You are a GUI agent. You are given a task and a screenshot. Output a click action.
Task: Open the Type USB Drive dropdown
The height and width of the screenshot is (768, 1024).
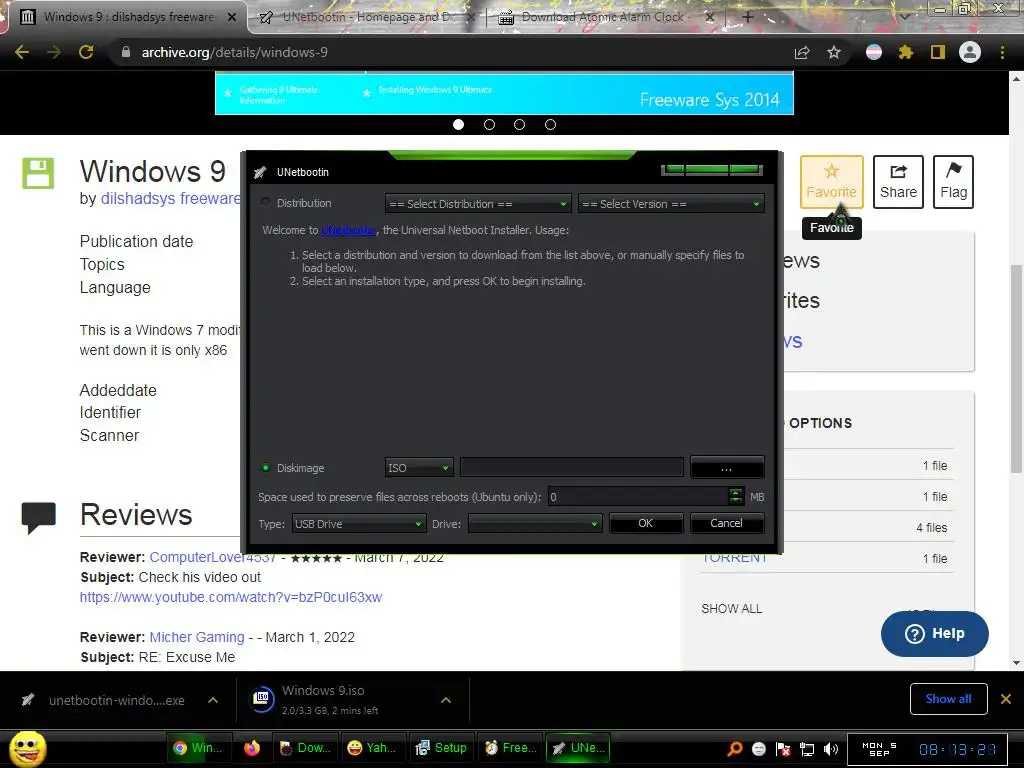[x=358, y=524]
